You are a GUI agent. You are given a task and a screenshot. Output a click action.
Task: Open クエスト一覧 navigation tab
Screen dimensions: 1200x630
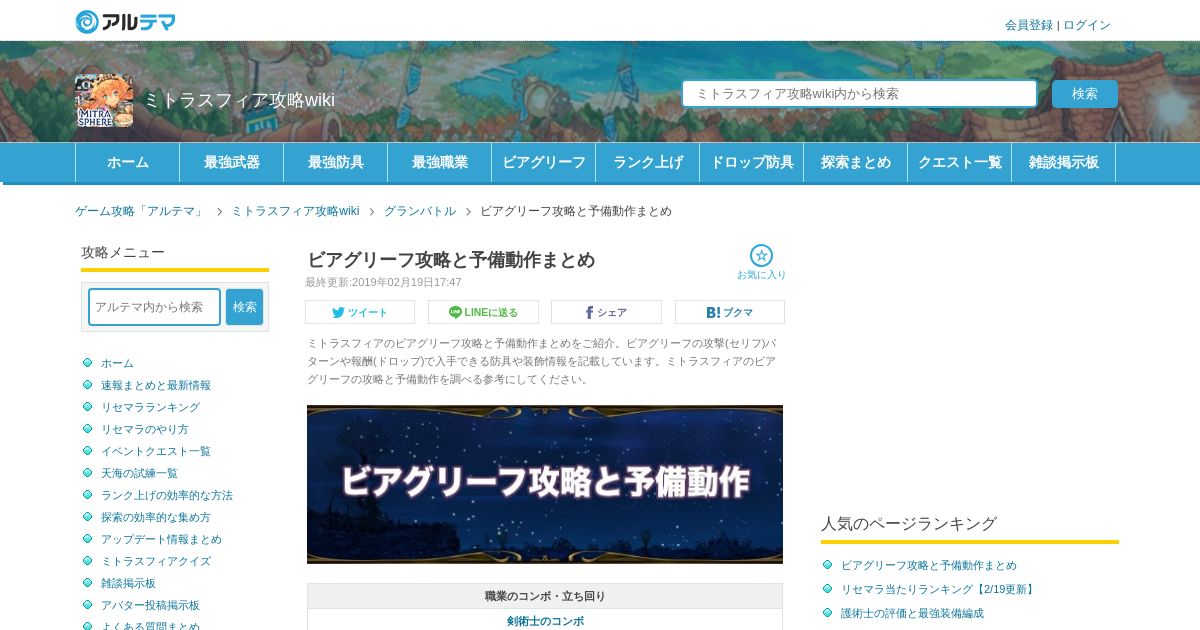tap(959, 162)
